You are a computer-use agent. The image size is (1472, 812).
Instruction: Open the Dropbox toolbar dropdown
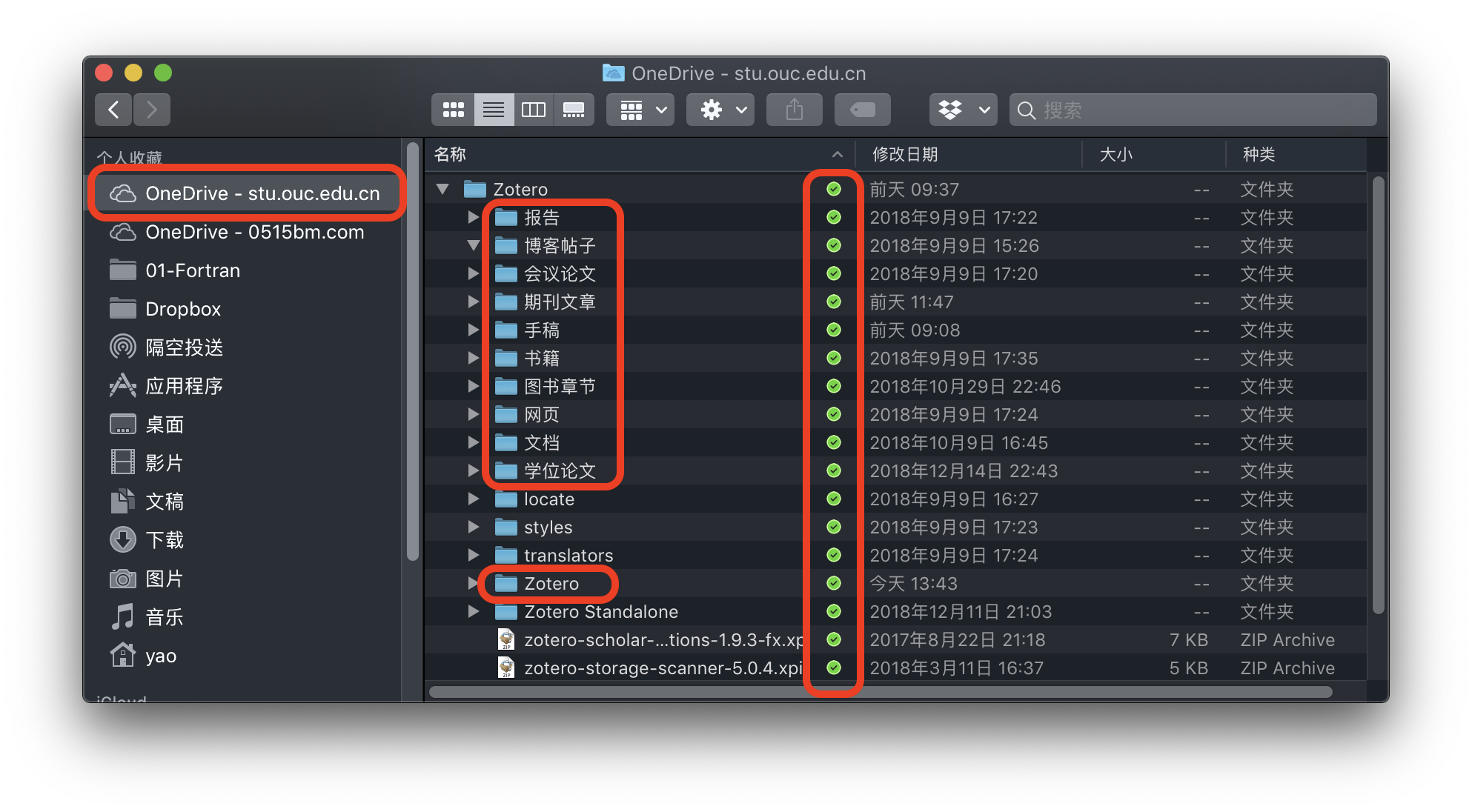click(964, 110)
